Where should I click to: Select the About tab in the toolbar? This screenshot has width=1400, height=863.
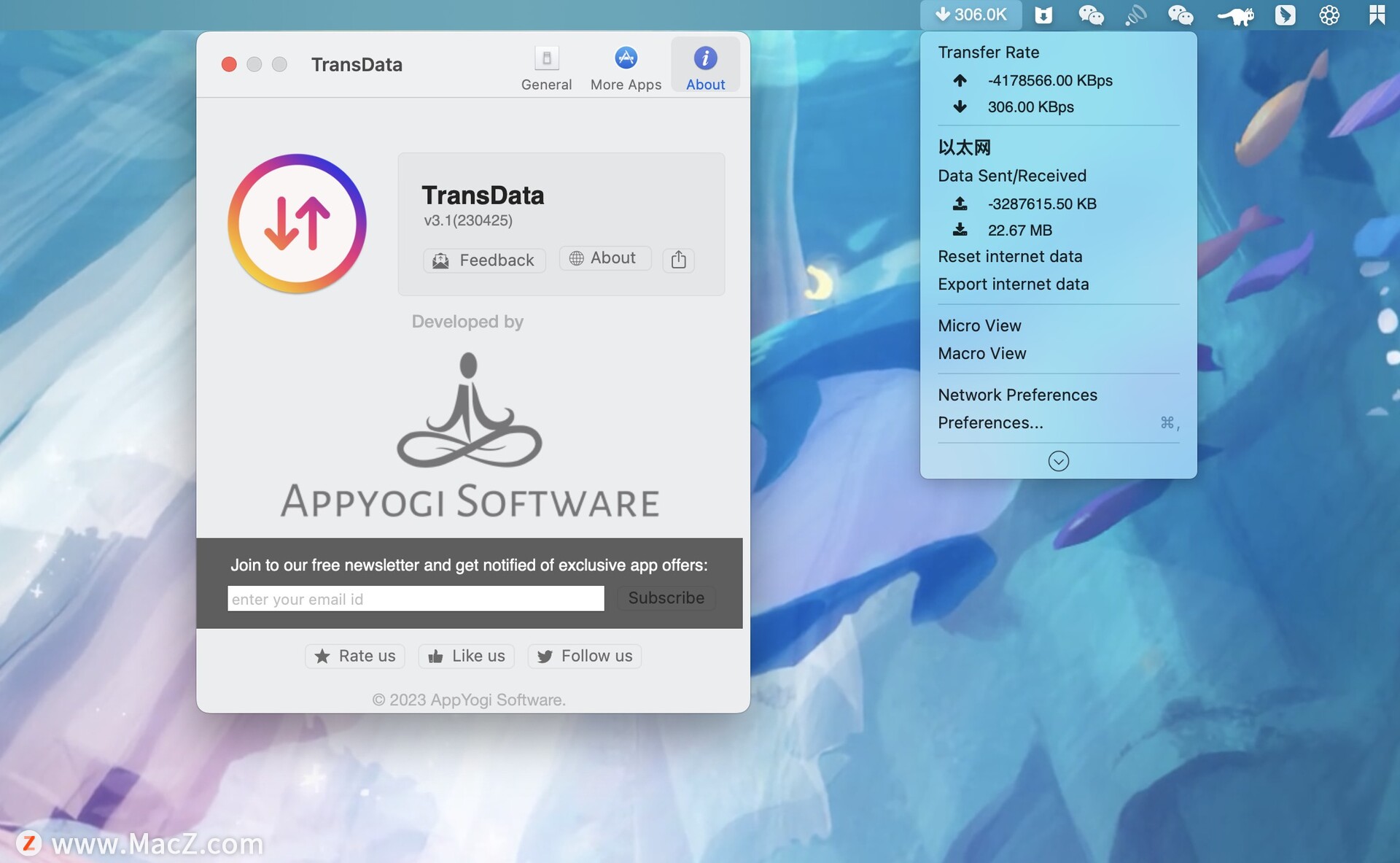click(x=704, y=68)
